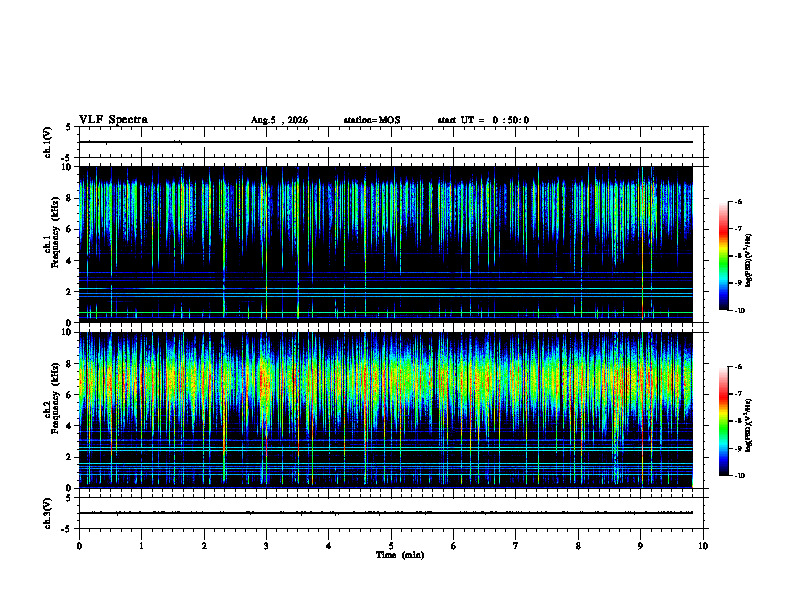Click the time-axis tick label "3"

tap(266, 546)
